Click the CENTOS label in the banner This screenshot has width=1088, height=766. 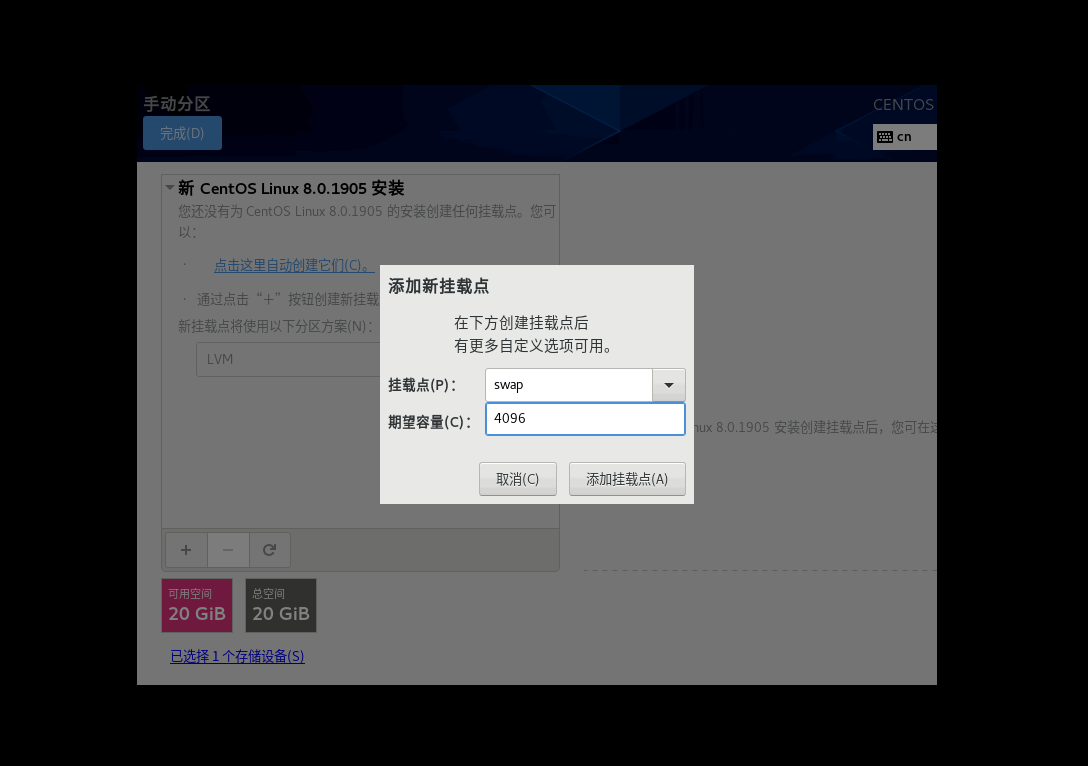point(903,104)
